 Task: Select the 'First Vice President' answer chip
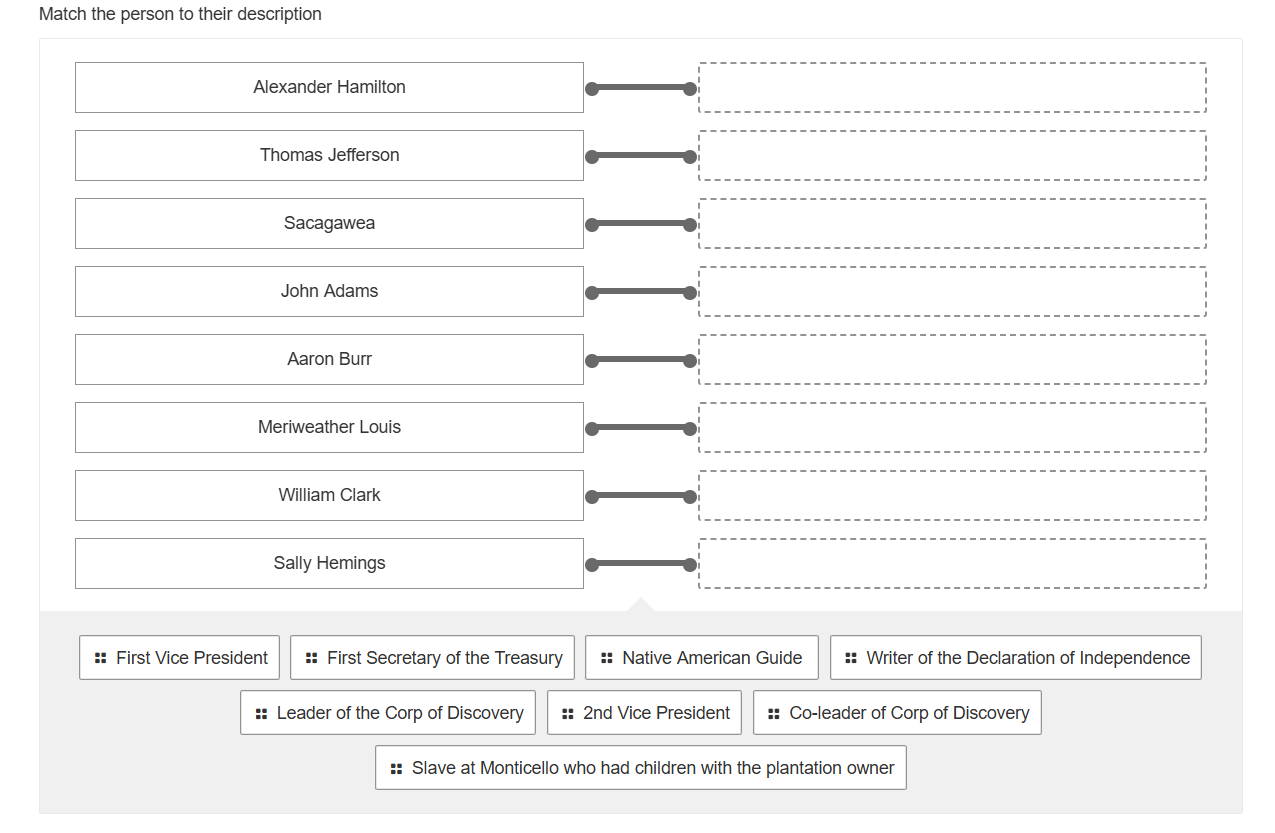(179, 657)
